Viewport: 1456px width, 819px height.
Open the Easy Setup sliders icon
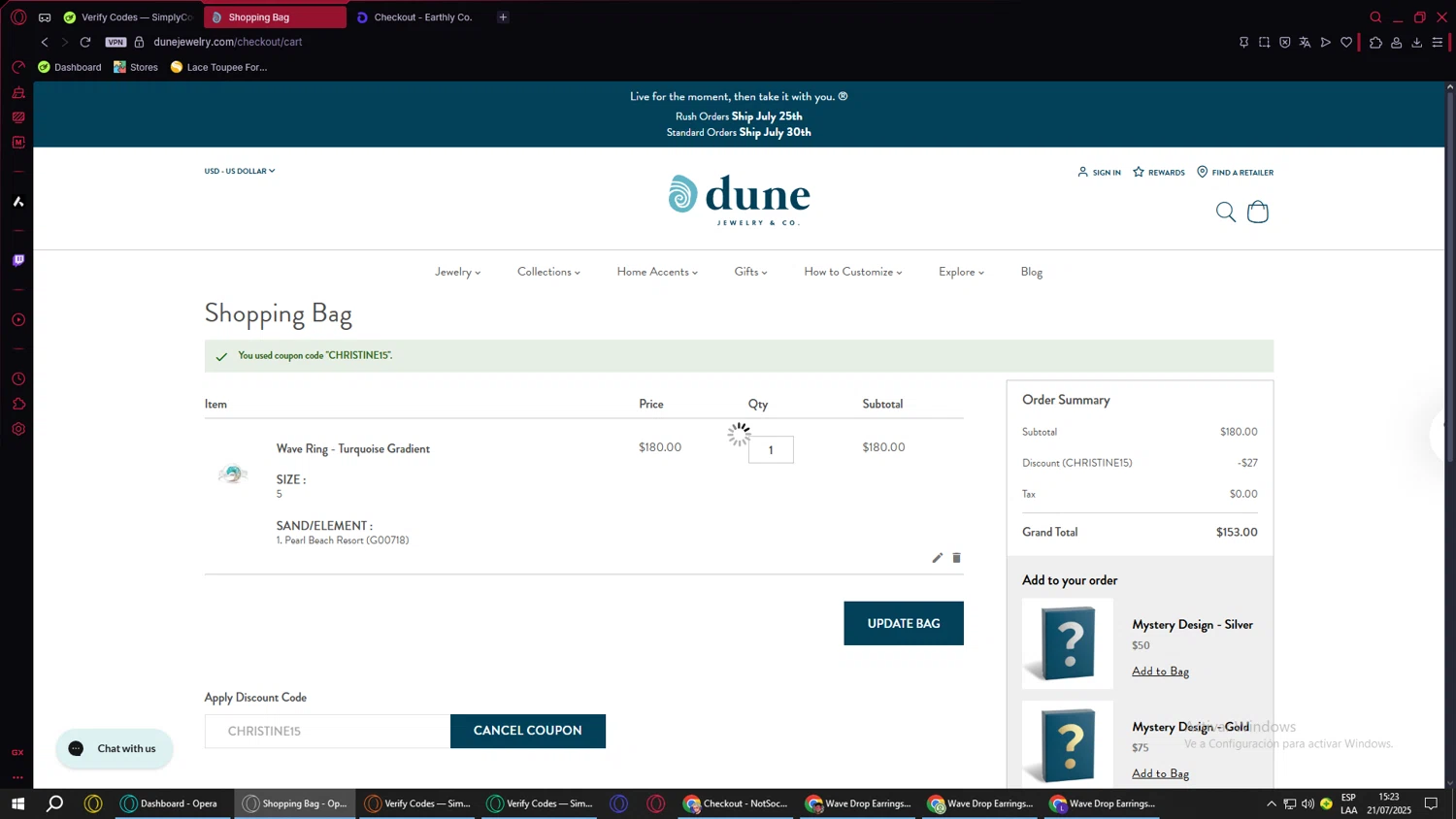(x=1438, y=42)
